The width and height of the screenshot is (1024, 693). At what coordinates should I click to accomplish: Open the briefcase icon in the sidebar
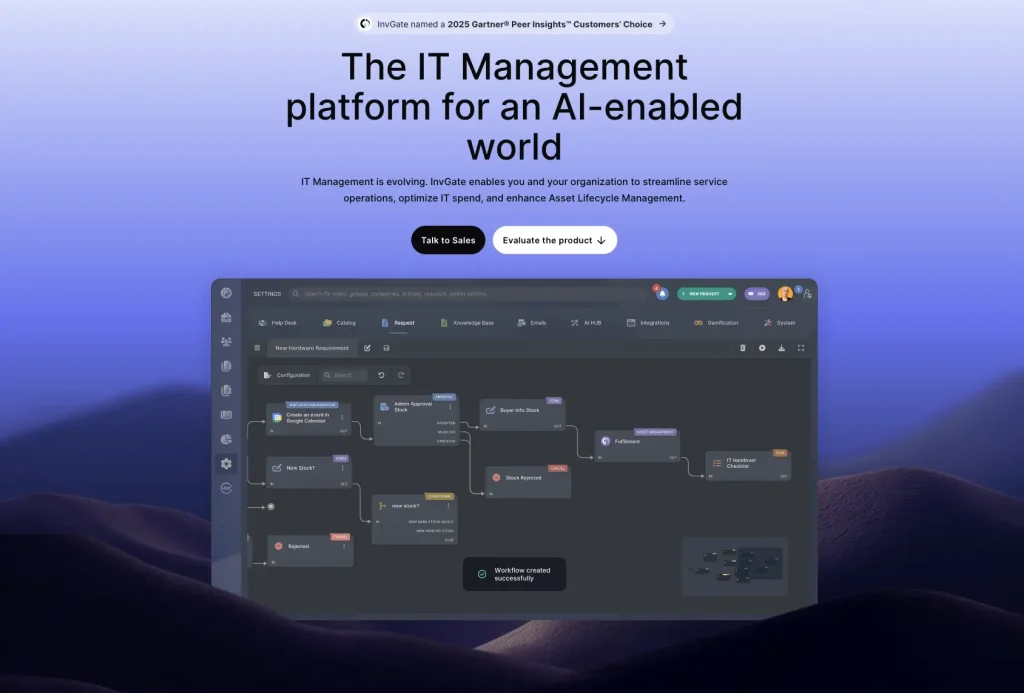coord(226,317)
